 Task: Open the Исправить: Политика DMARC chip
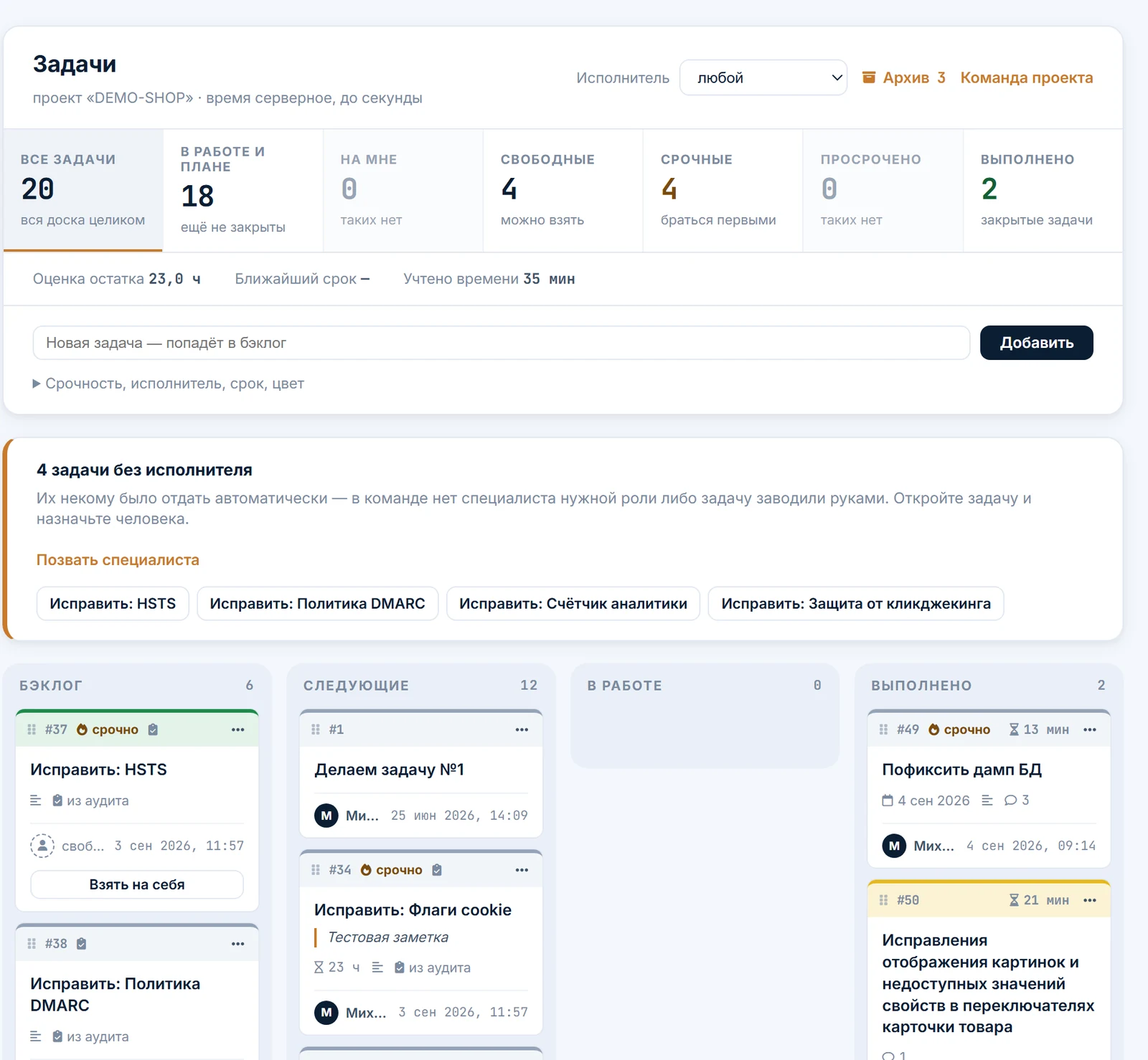coord(318,604)
